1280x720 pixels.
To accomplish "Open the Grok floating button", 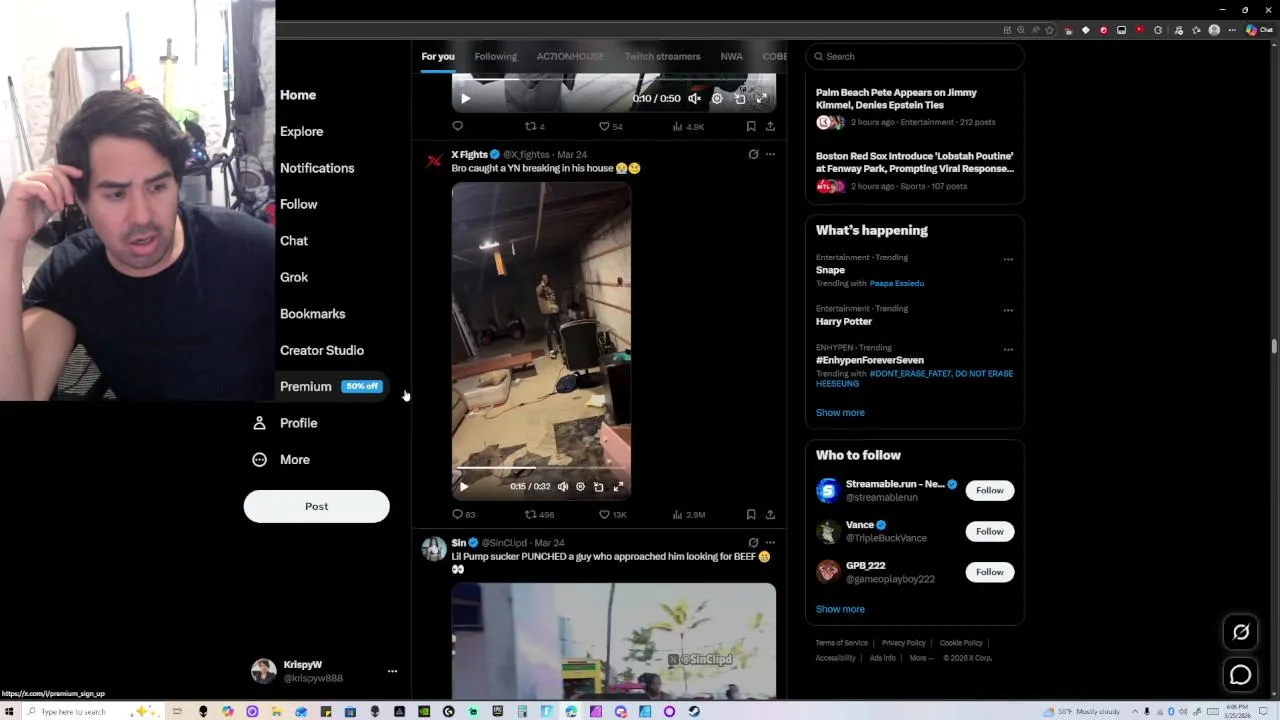I will [x=1241, y=632].
